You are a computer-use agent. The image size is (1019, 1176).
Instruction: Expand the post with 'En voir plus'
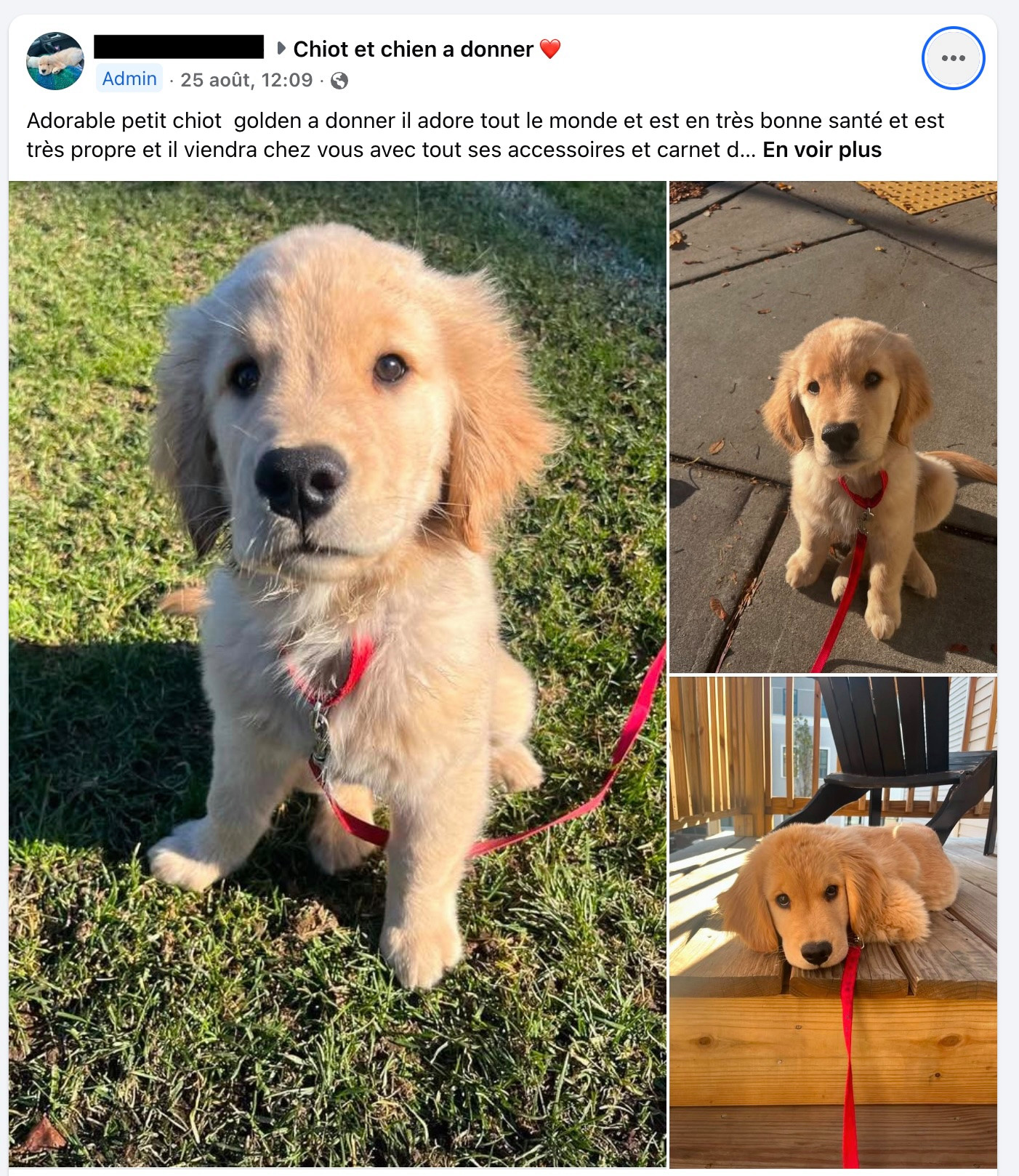point(822,150)
